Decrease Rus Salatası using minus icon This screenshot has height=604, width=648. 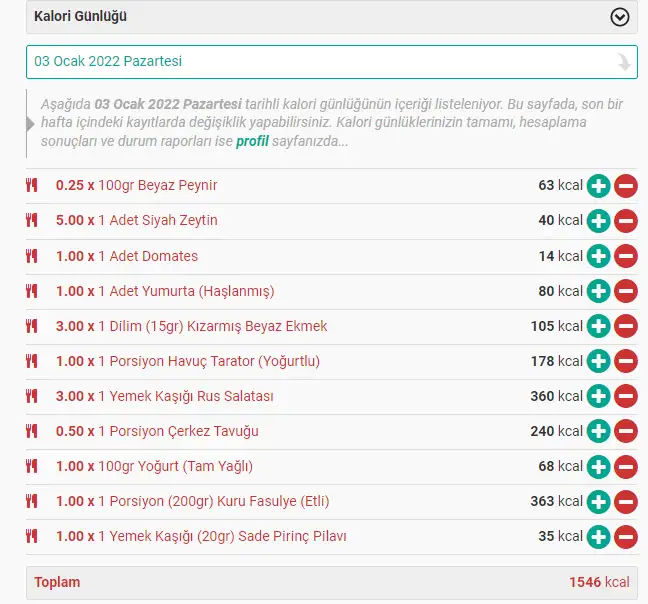click(626, 396)
